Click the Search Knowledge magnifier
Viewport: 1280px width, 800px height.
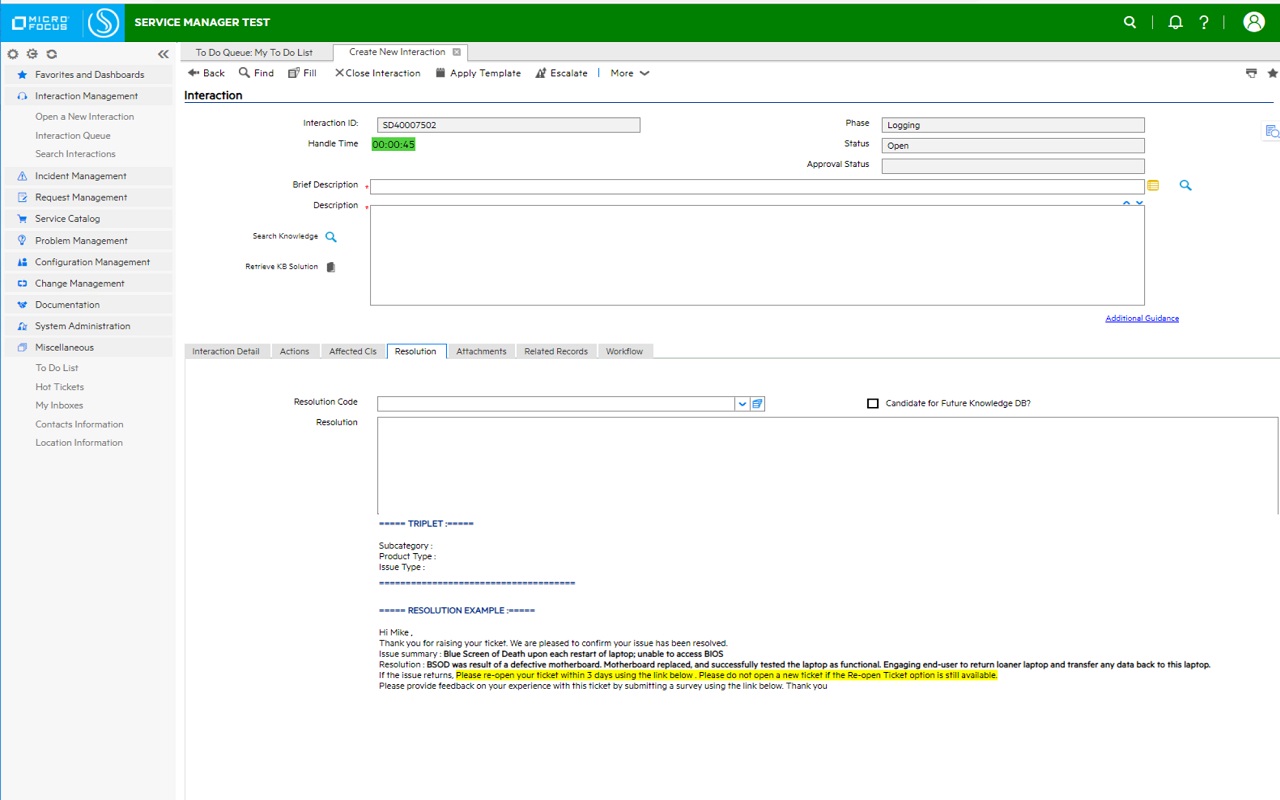pyautogui.click(x=331, y=237)
